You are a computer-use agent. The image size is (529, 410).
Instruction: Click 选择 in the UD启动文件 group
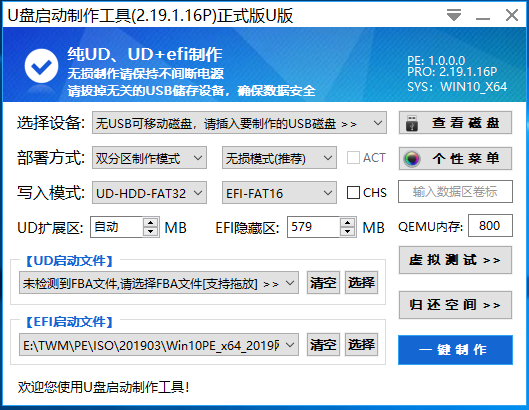coord(361,282)
